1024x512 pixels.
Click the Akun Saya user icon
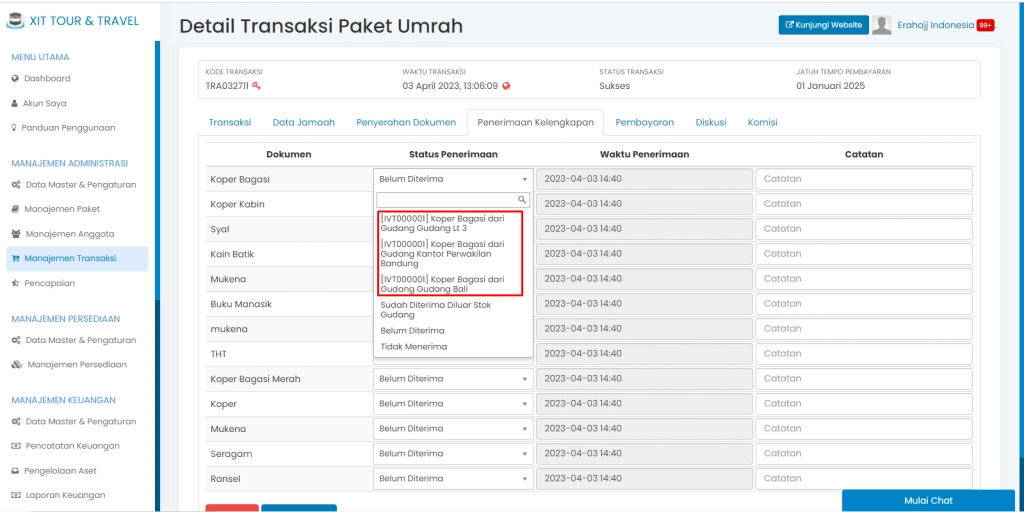click(x=15, y=103)
